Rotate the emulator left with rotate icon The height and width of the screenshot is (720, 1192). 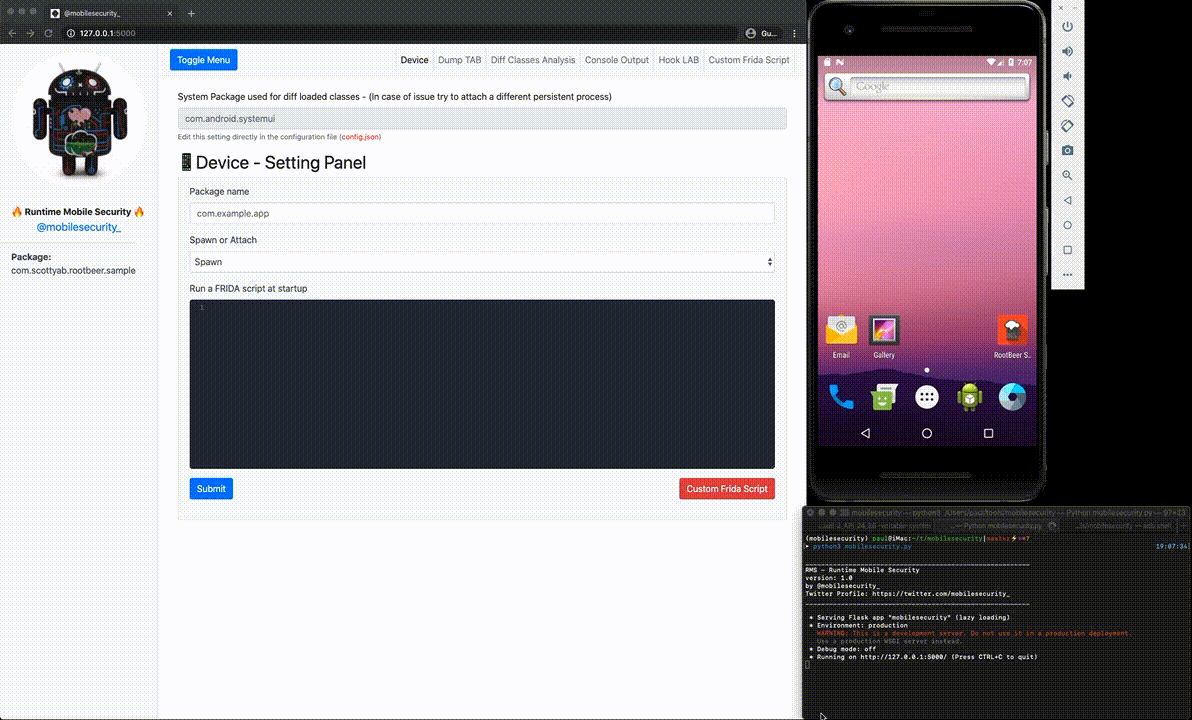1067,100
